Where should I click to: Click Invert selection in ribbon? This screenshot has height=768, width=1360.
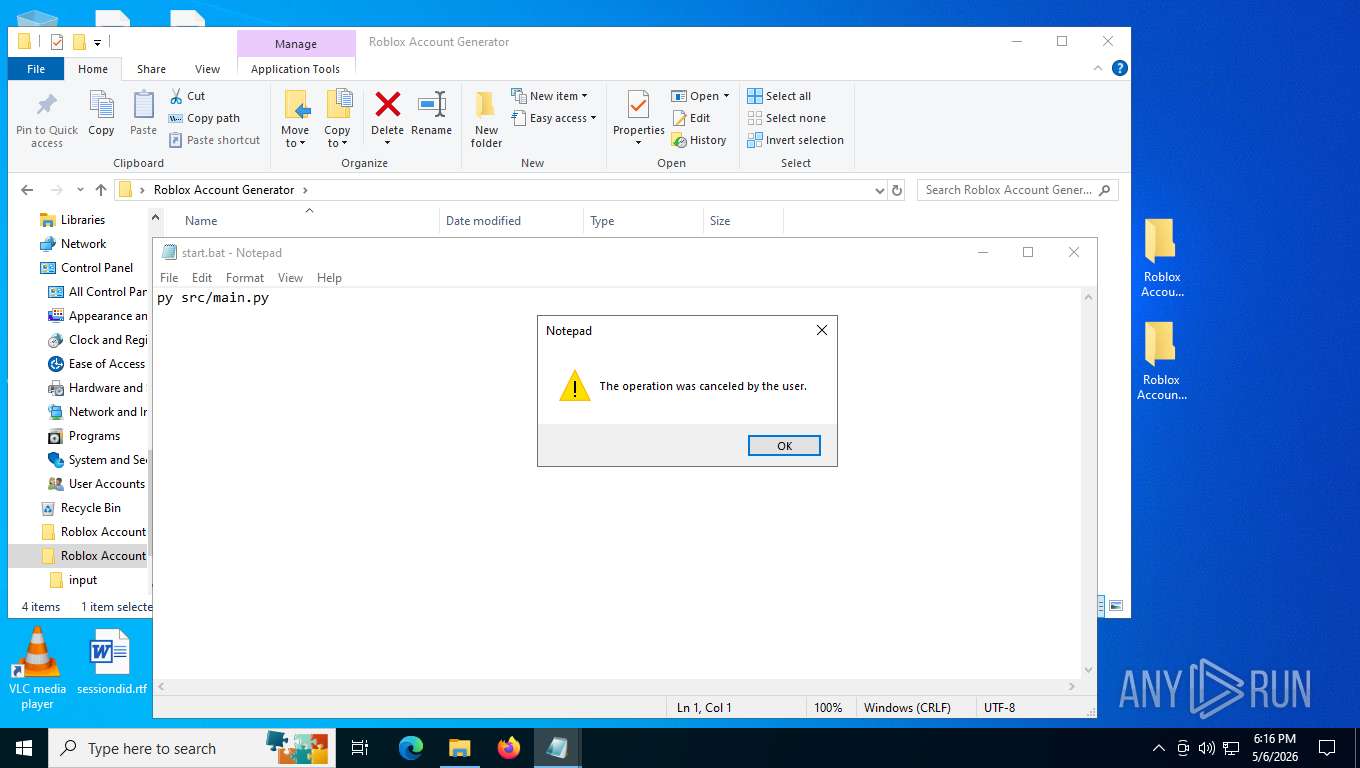(795, 140)
